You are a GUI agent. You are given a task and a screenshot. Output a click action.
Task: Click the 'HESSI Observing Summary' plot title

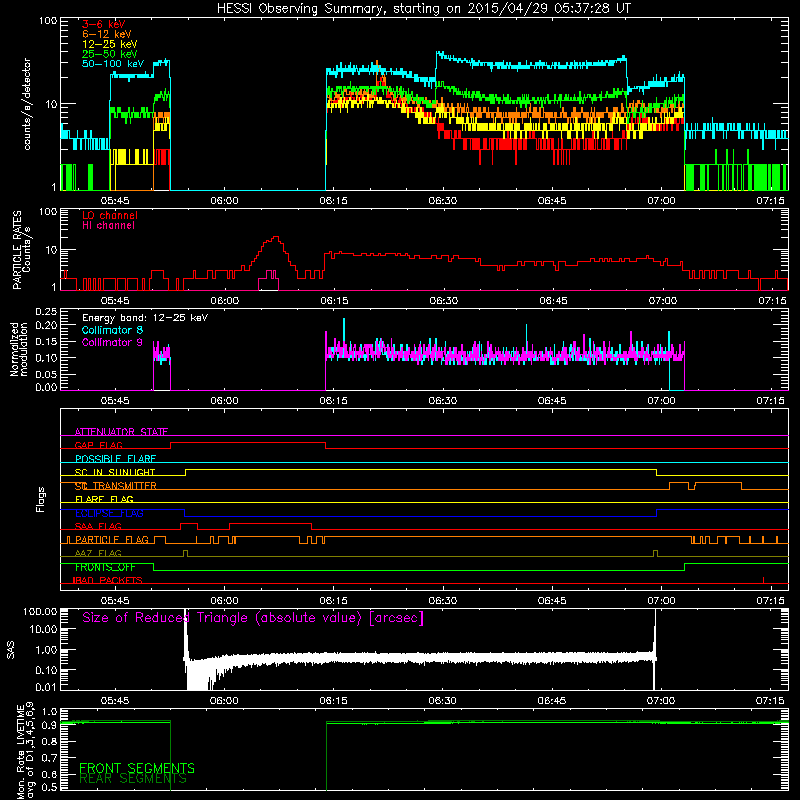(423, 8)
